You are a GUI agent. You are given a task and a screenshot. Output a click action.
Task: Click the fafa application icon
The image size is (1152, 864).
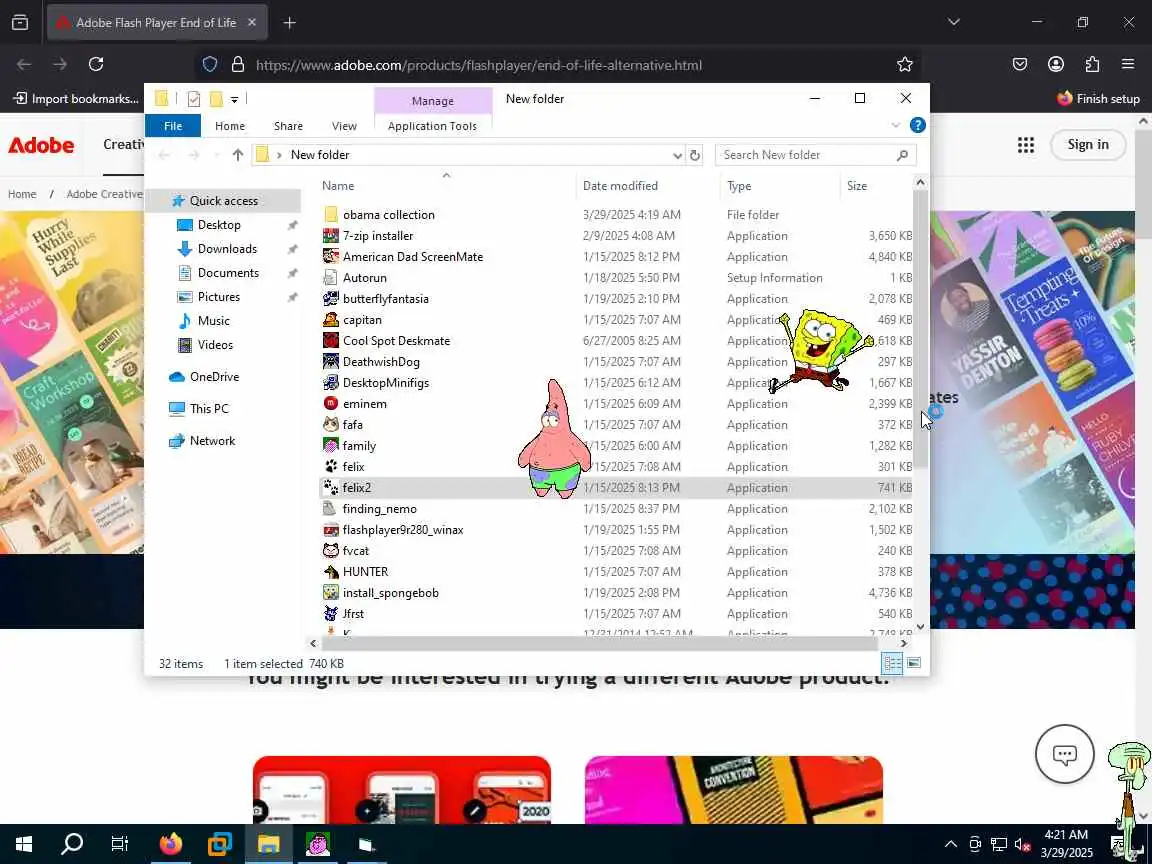click(331, 425)
